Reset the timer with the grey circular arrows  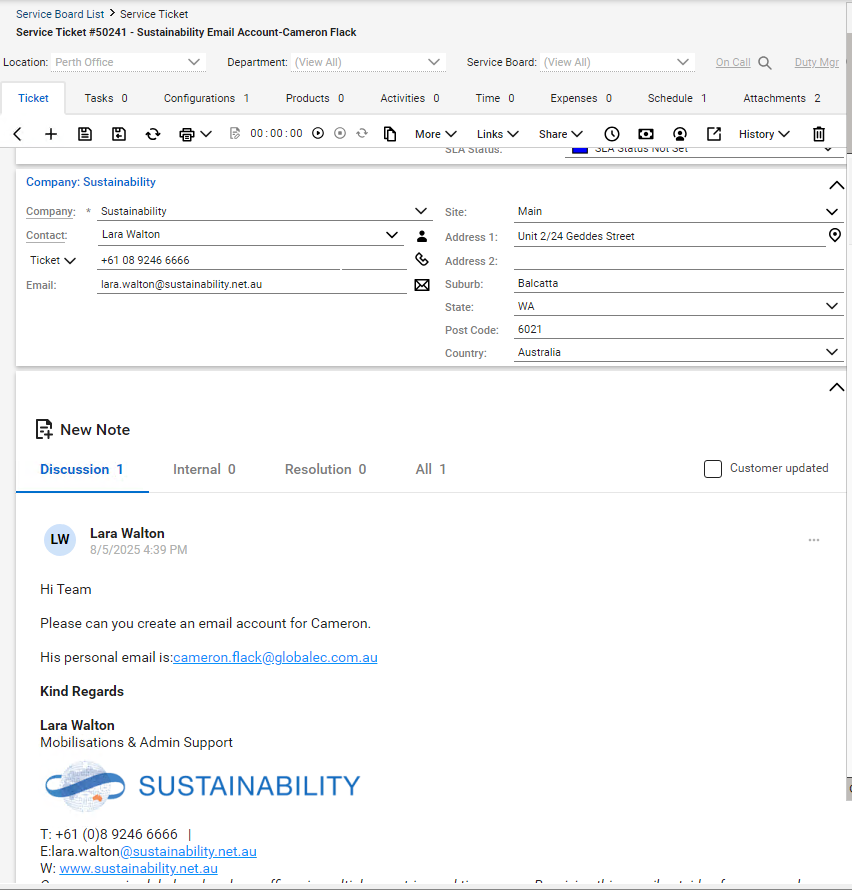pos(362,133)
